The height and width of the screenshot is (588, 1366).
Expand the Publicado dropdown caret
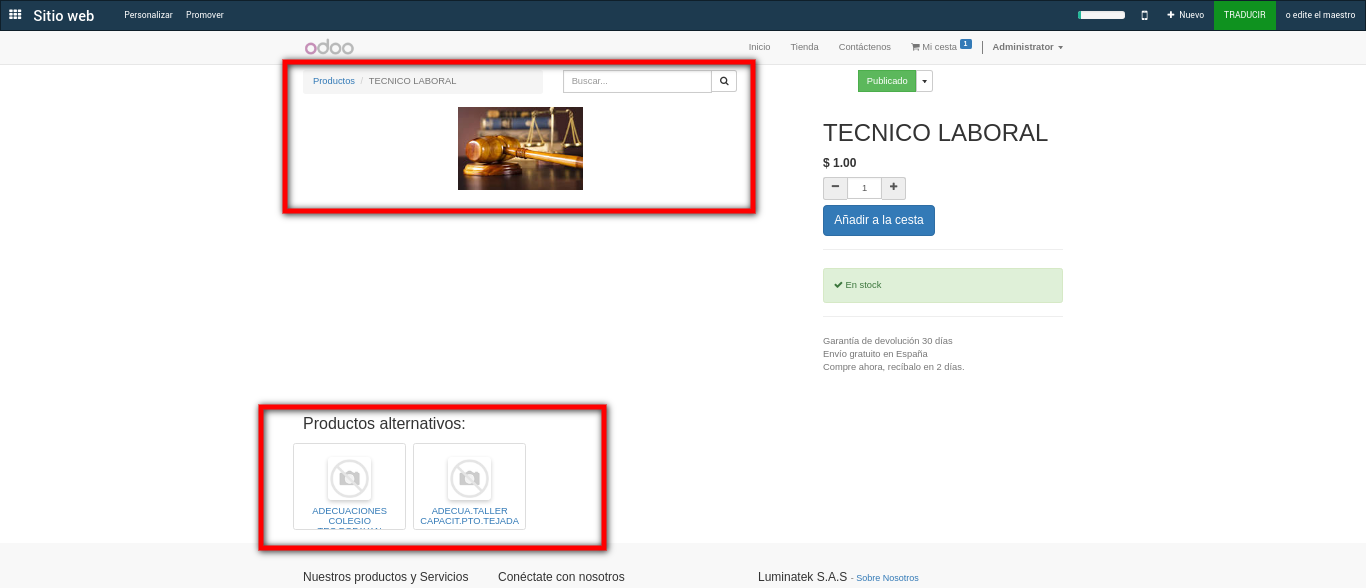coord(924,81)
